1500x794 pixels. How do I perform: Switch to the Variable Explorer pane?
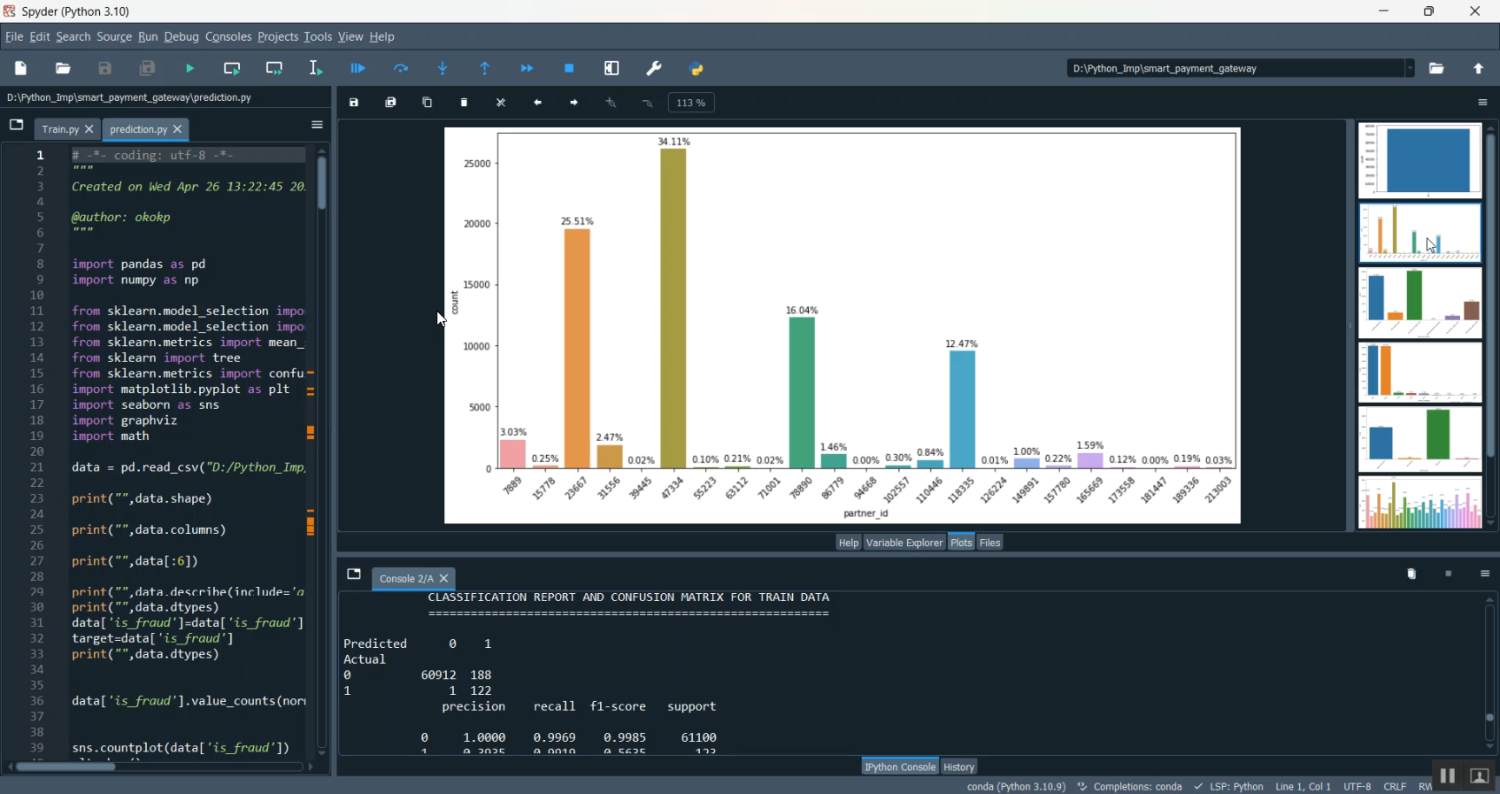point(904,542)
